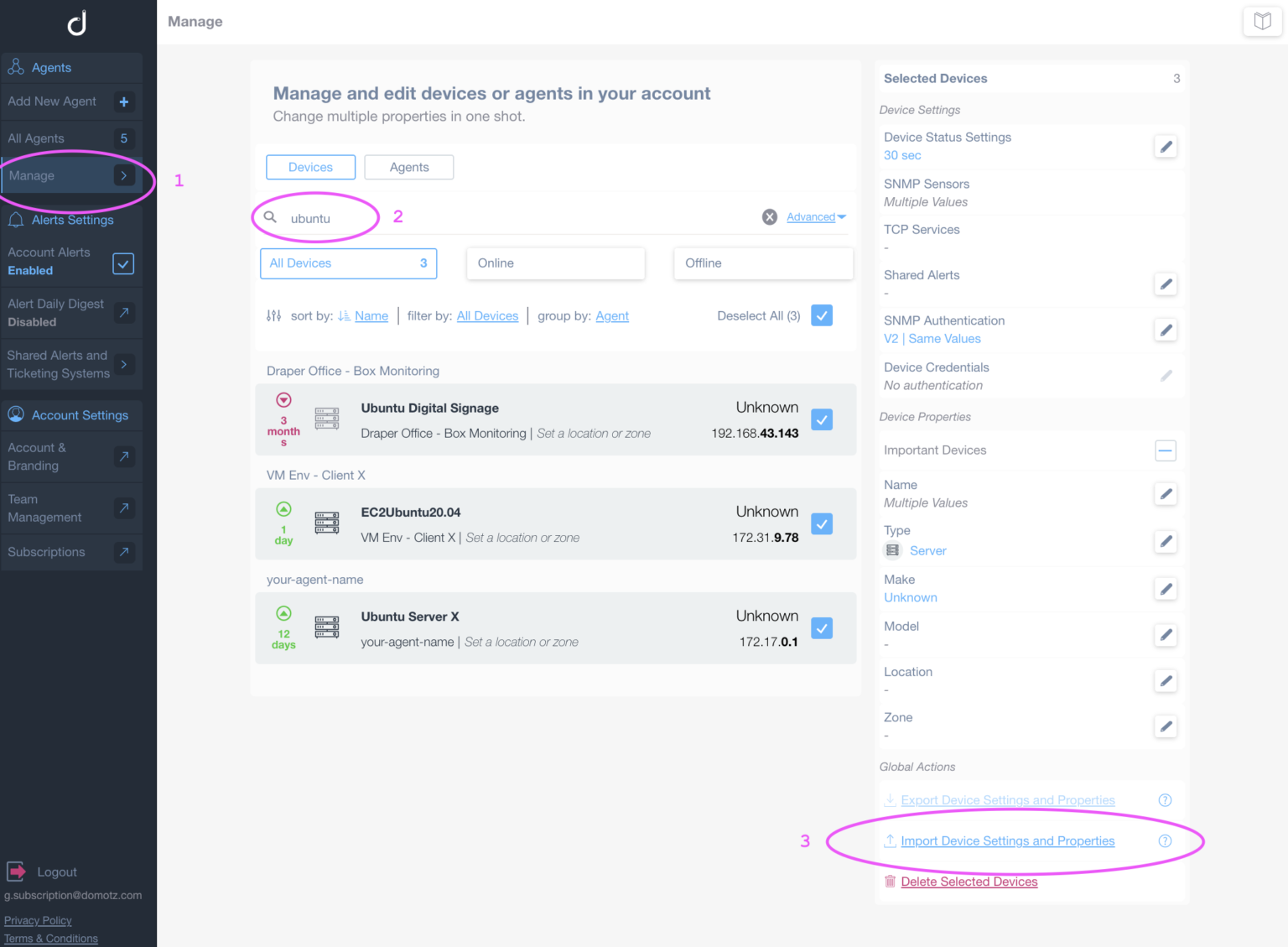This screenshot has height=947, width=1288.
Task: Uncheck the Ubuntu Server X device checkbox
Action: [822, 627]
